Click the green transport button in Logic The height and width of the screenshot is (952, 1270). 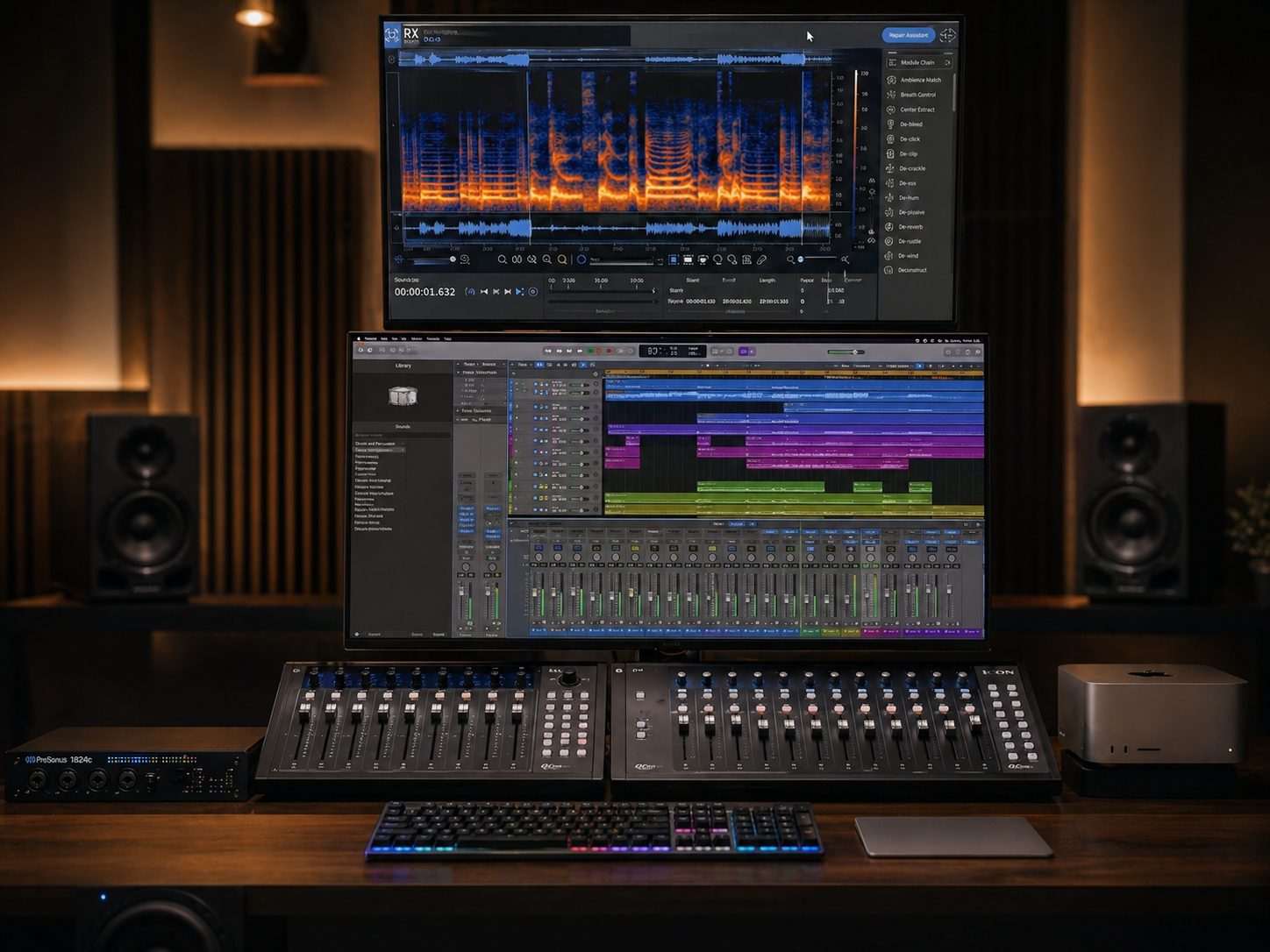pos(590,351)
